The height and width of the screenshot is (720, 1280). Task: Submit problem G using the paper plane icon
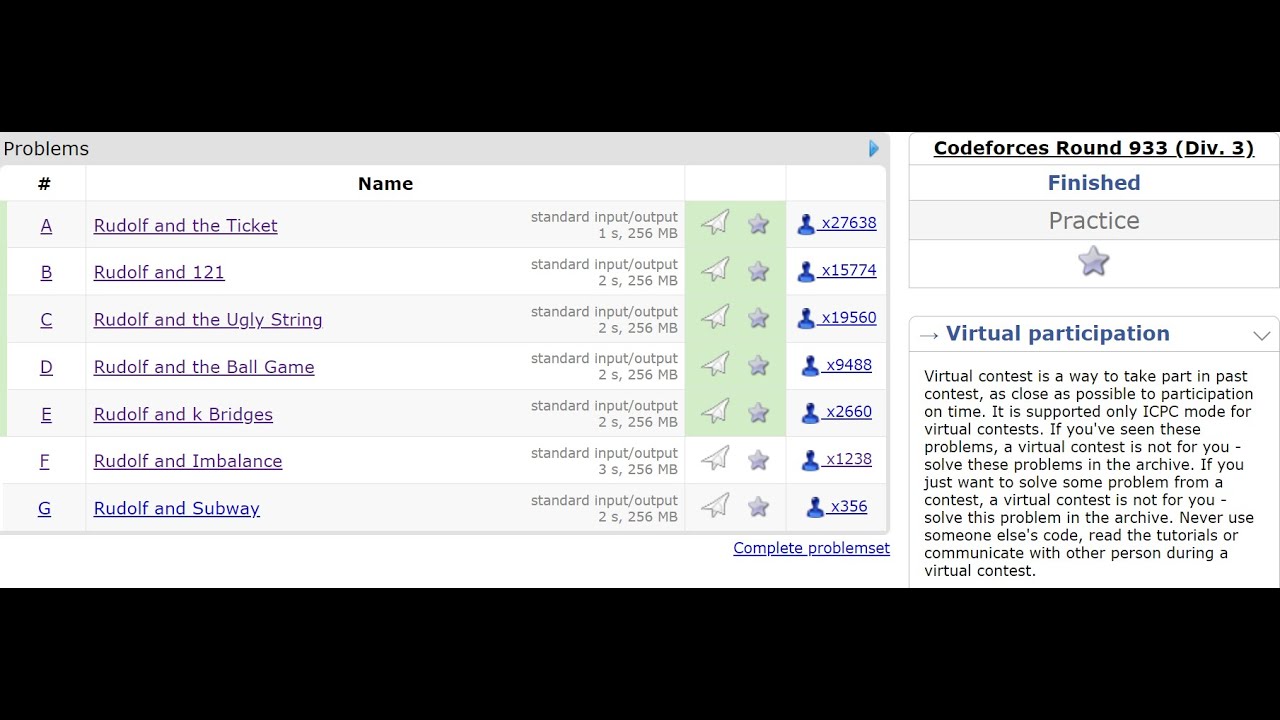(x=715, y=506)
